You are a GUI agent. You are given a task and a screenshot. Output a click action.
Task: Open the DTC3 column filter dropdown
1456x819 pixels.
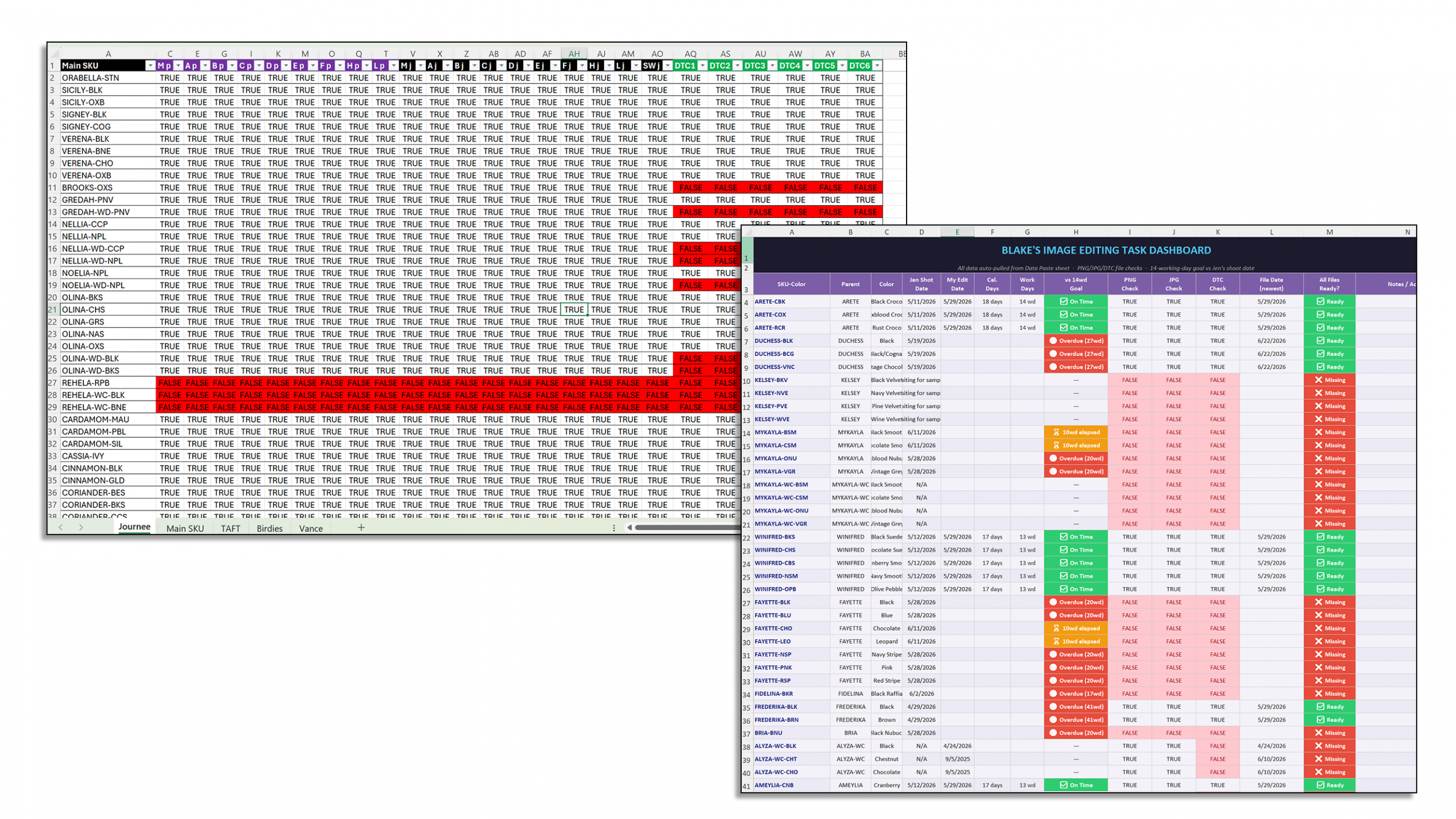pyautogui.click(x=772, y=66)
